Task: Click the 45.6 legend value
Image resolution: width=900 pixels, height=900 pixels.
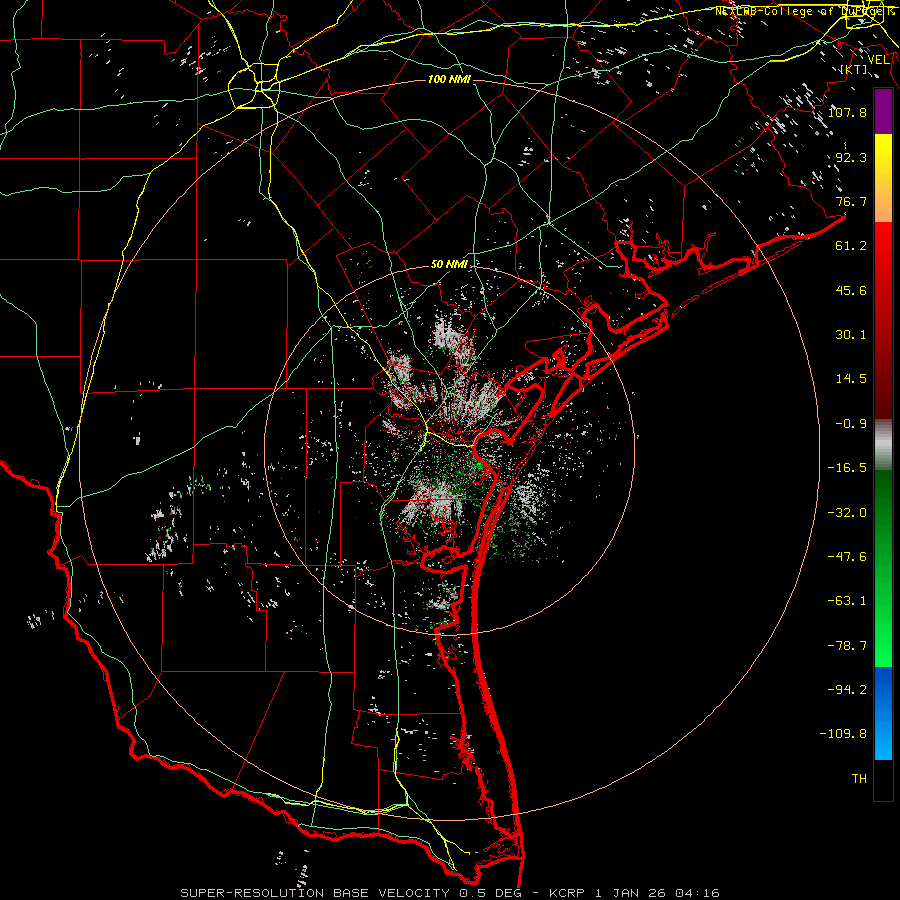Action: pyautogui.click(x=851, y=290)
